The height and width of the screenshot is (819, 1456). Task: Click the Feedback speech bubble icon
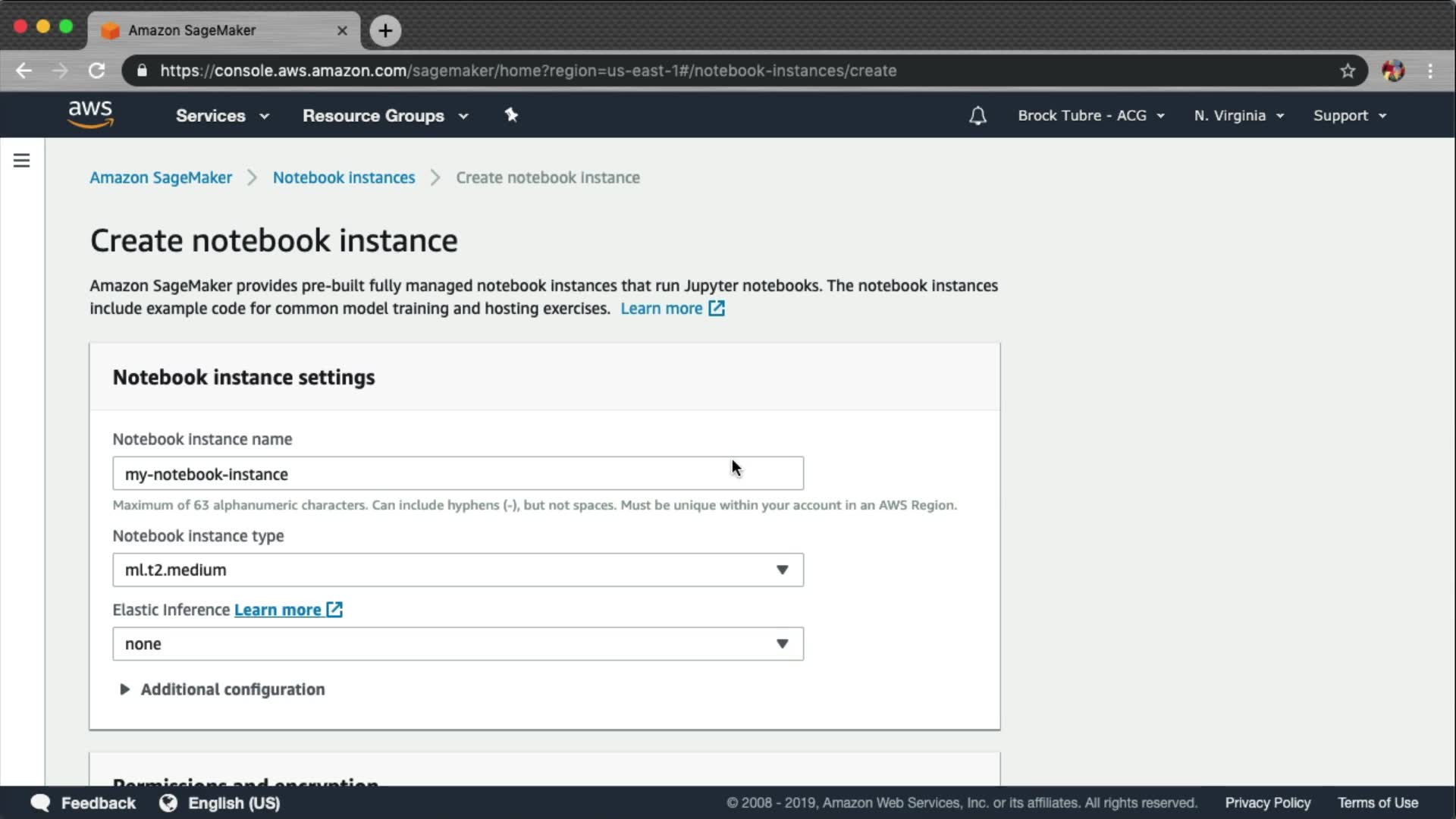40,802
